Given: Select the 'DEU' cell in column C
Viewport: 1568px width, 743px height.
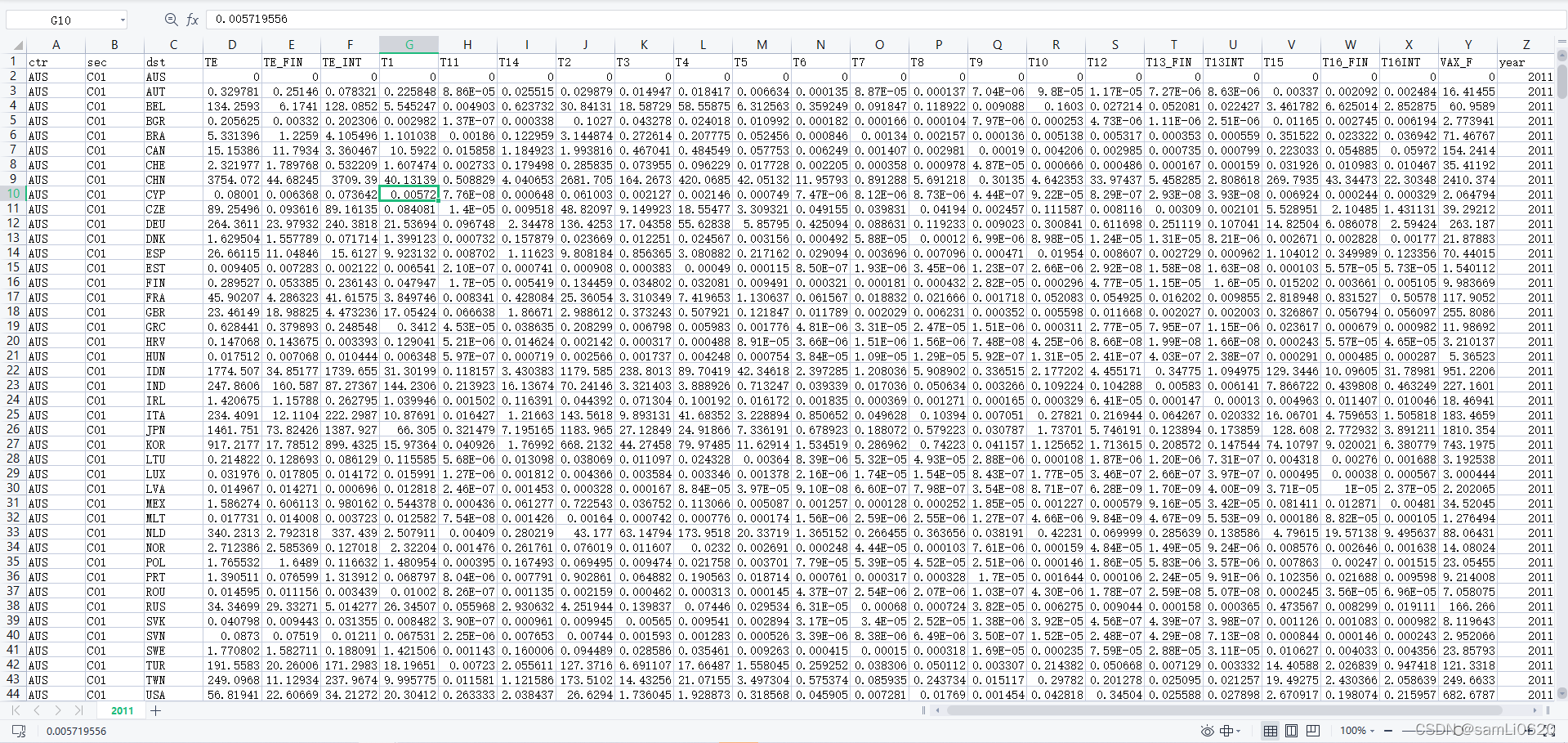Looking at the screenshot, I should (173, 224).
